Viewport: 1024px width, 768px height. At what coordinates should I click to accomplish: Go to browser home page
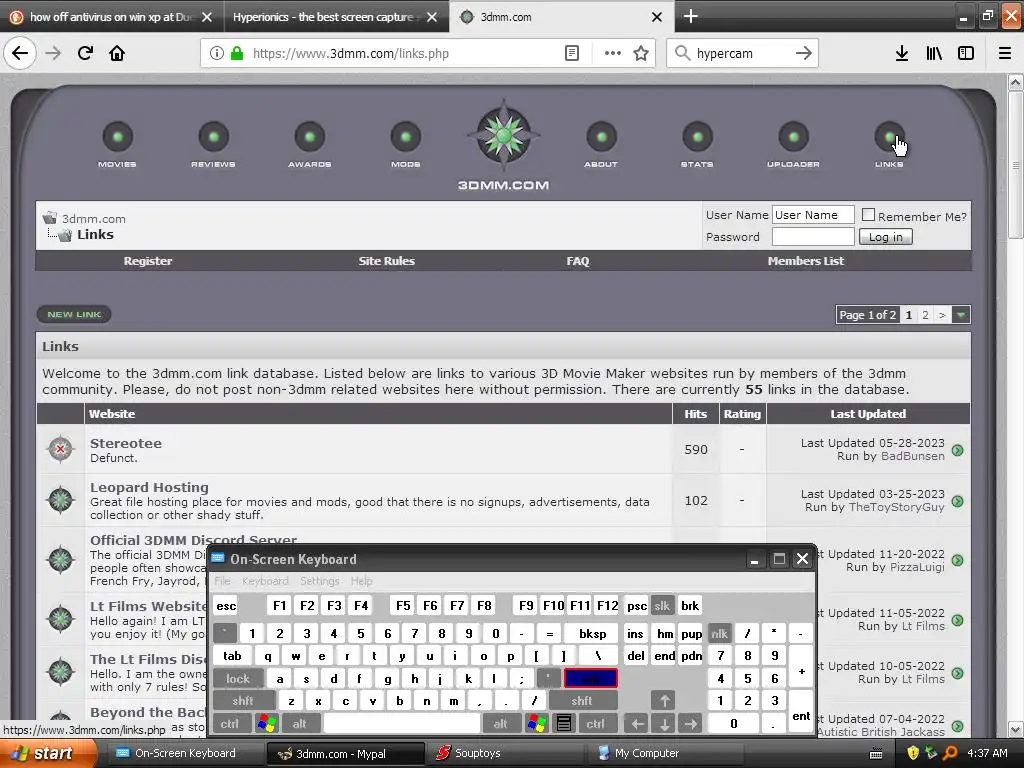[x=117, y=53]
